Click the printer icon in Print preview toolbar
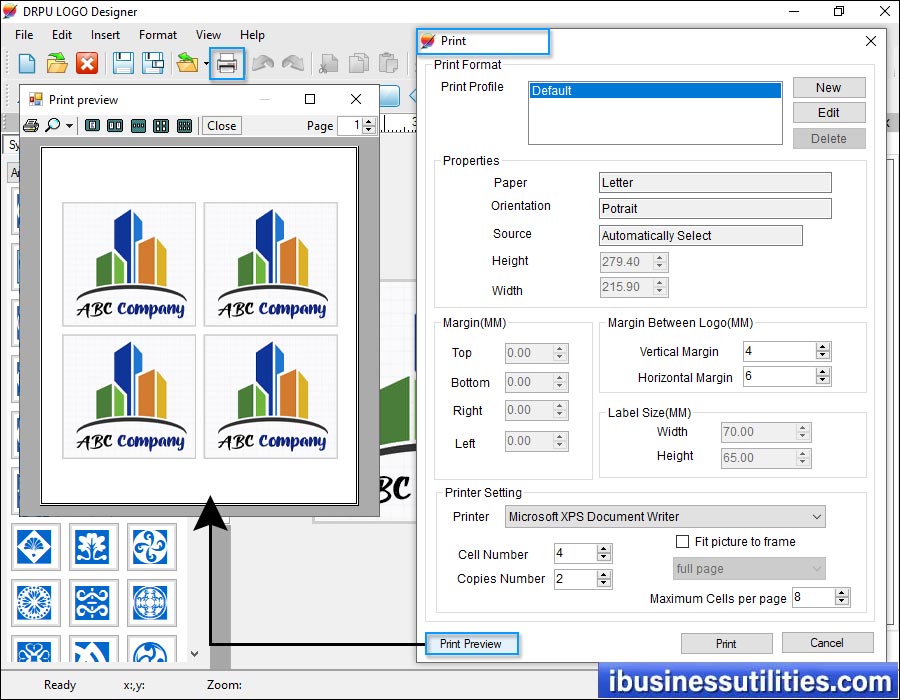900x700 pixels. 30,125
